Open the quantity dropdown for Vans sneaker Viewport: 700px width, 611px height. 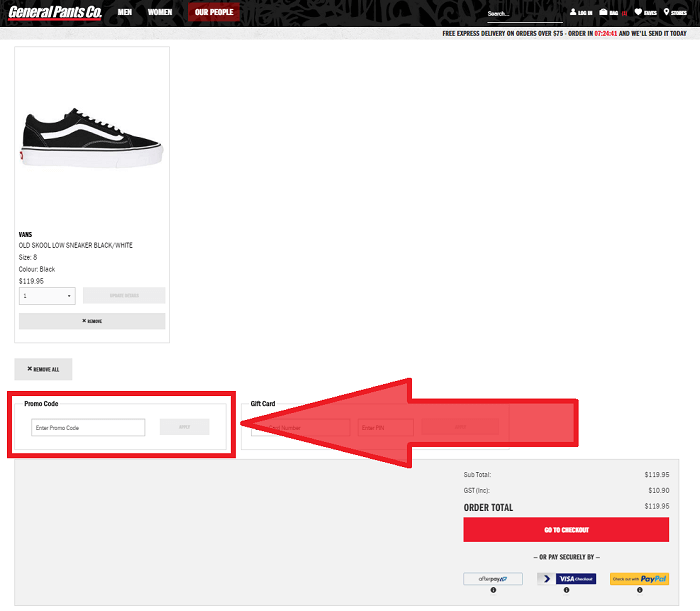(x=47, y=296)
